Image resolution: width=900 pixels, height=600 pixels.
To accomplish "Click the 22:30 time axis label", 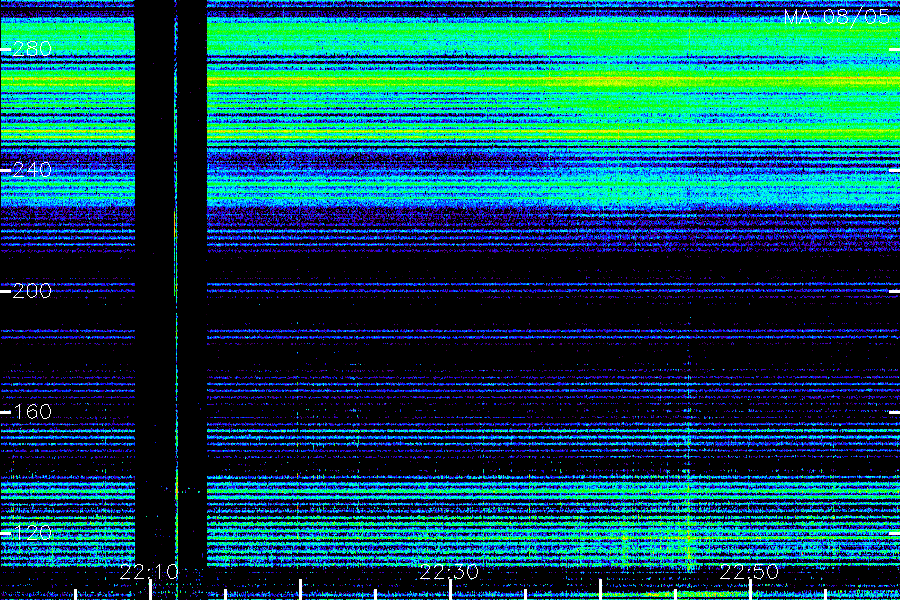I will [x=449, y=572].
